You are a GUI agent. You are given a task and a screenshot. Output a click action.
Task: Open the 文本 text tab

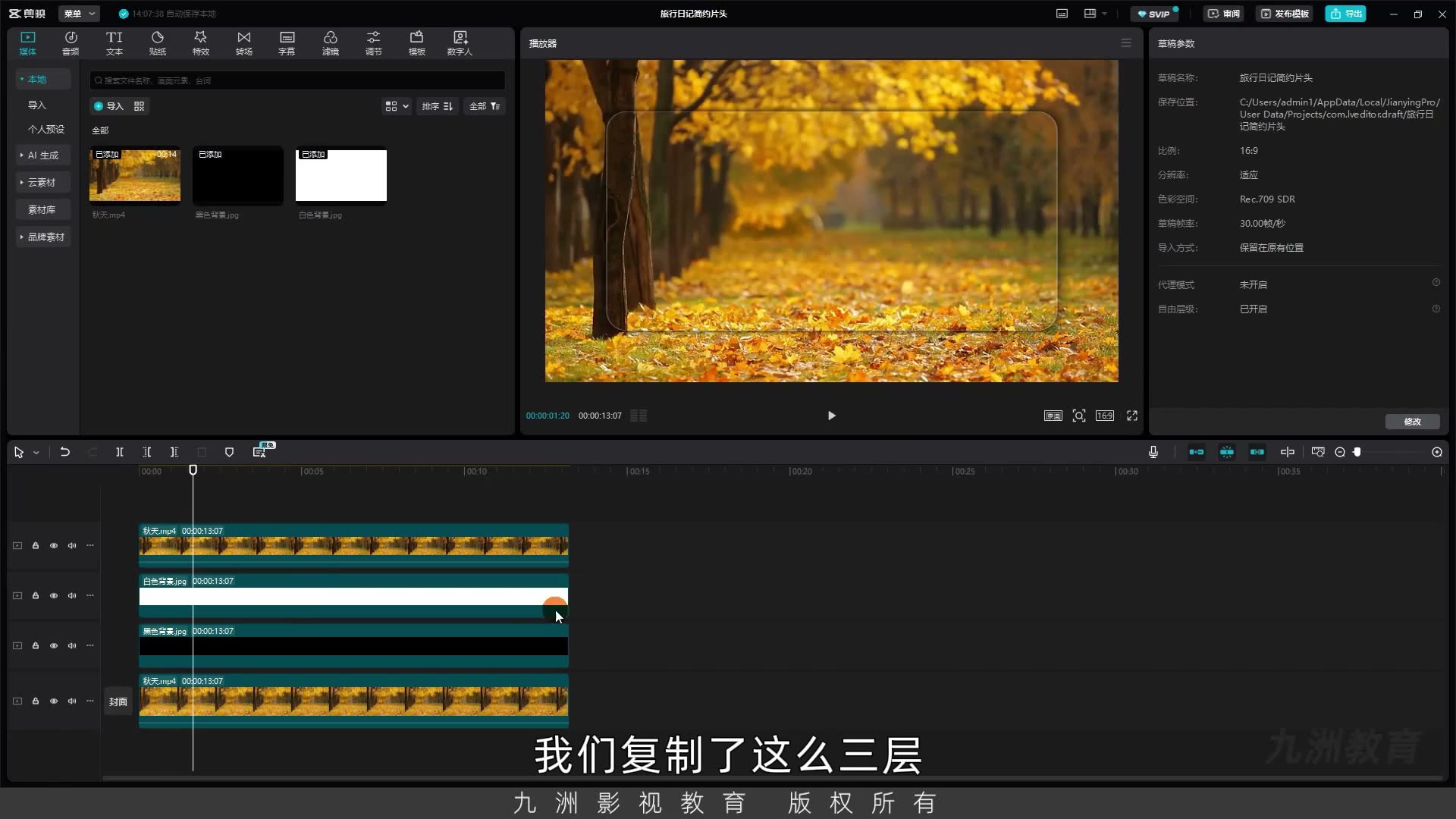114,43
